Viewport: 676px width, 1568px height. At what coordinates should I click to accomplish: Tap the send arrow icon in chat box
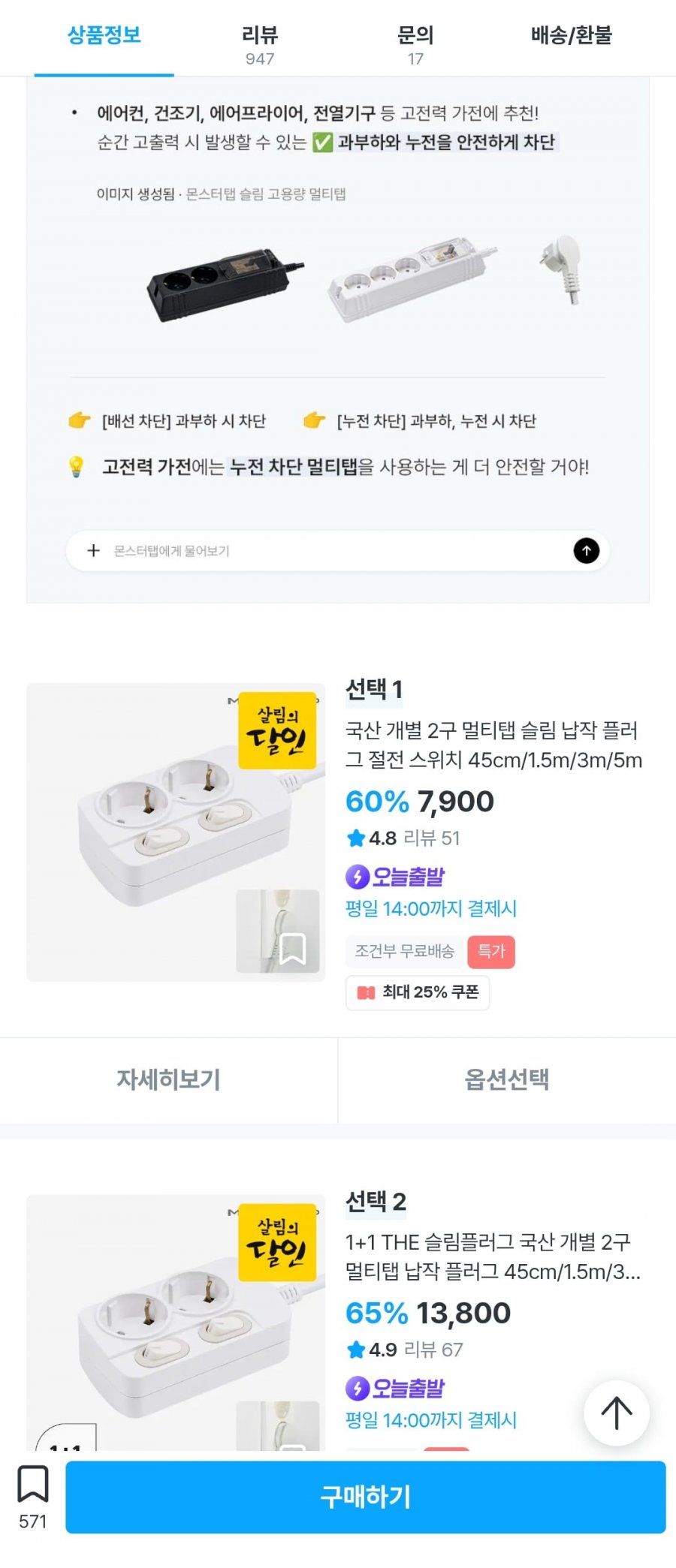pyautogui.click(x=587, y=551)
